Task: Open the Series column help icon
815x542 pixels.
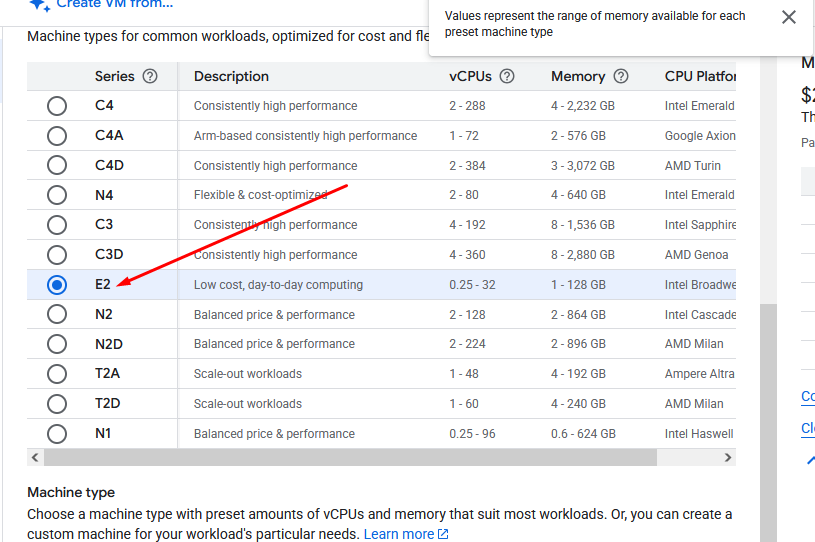Action: coord(150,76)
